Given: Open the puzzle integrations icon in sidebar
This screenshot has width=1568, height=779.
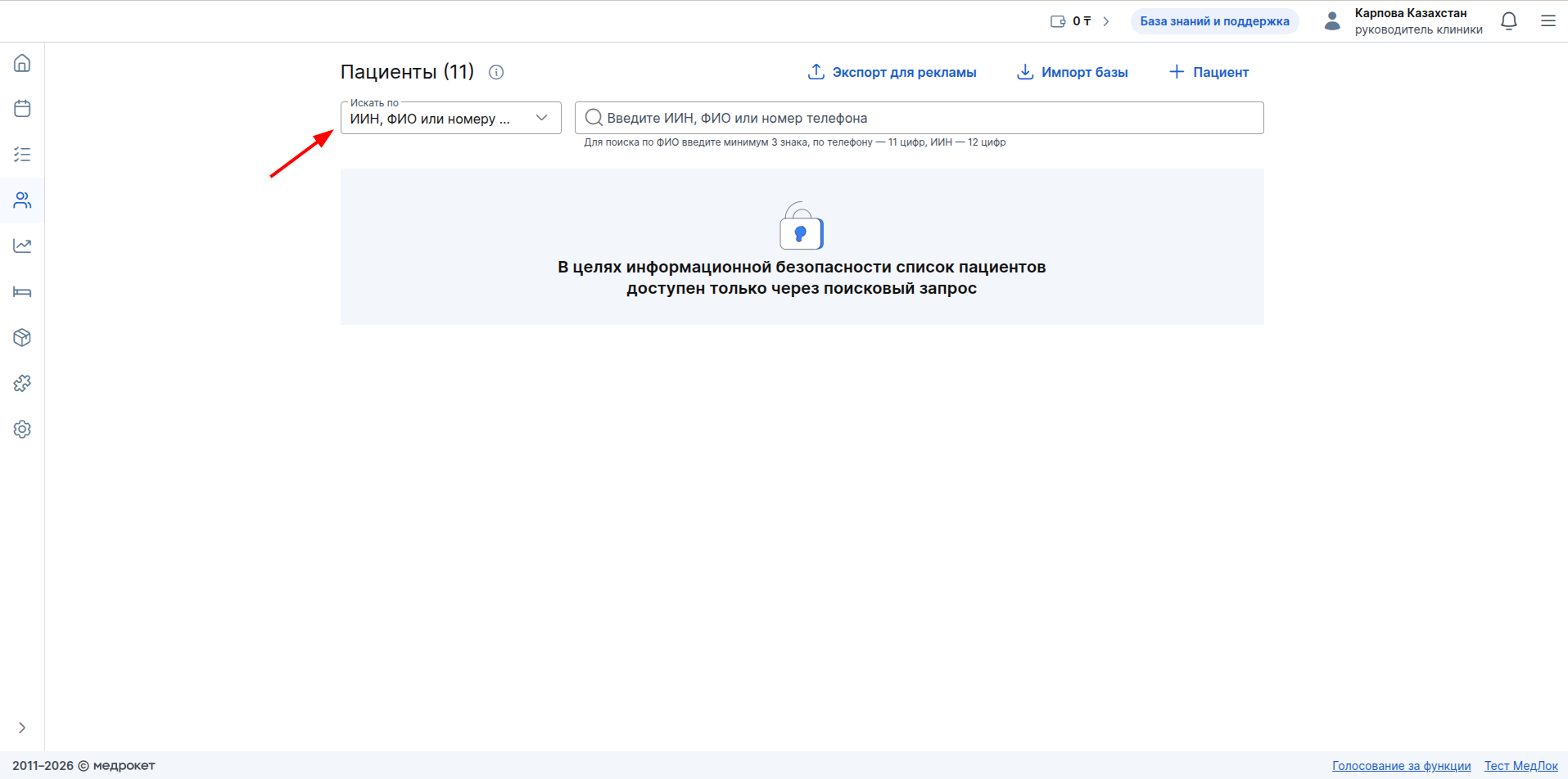Looking at the screenshot, I should coord(22,384).
